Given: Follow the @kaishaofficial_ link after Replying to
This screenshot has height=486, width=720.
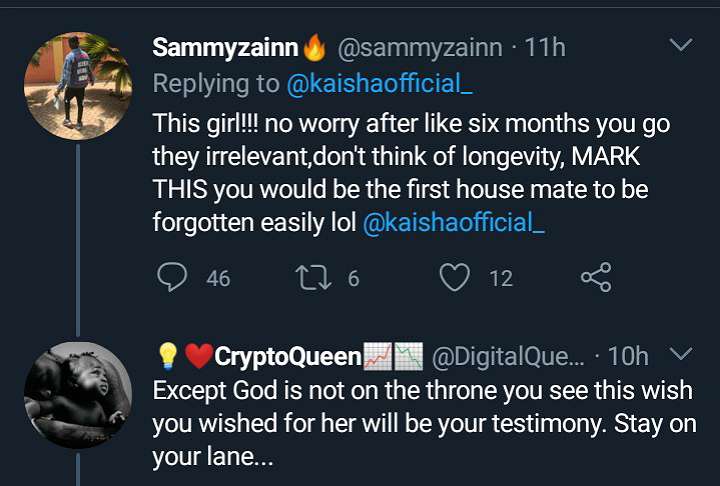Looking at the screenshot, I should (x=380, y=85).
